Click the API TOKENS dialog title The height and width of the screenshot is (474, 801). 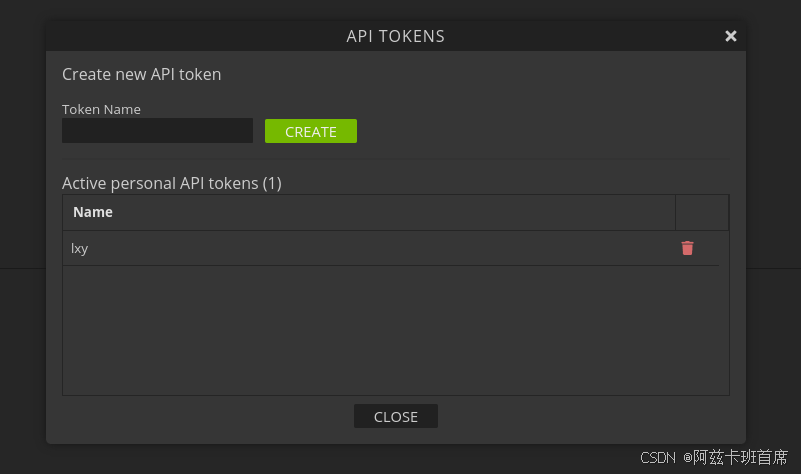(x=395, y=36)
